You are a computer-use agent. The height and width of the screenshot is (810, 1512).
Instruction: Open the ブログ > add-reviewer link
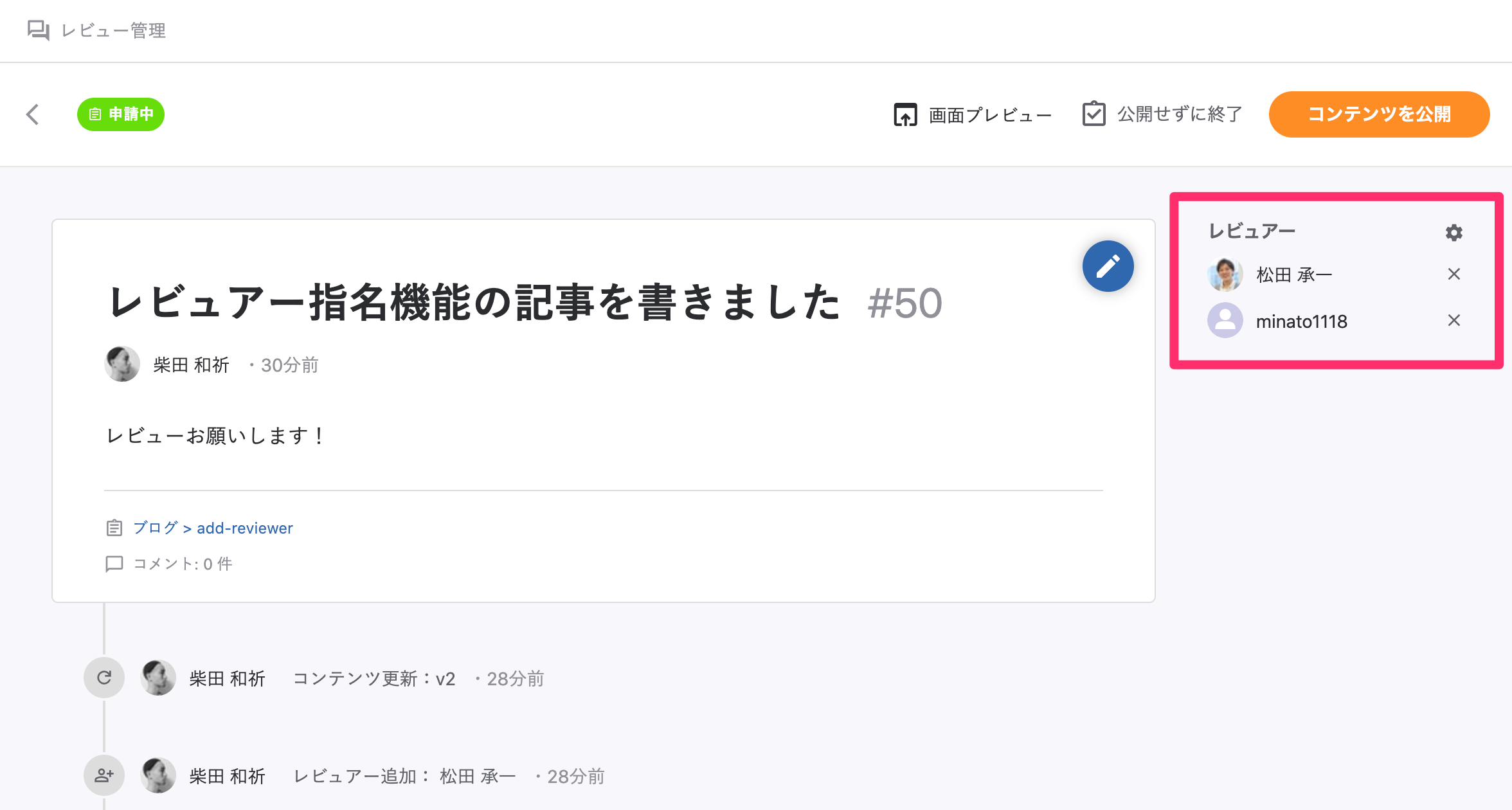pyautogui.click(x=213, y=528)
